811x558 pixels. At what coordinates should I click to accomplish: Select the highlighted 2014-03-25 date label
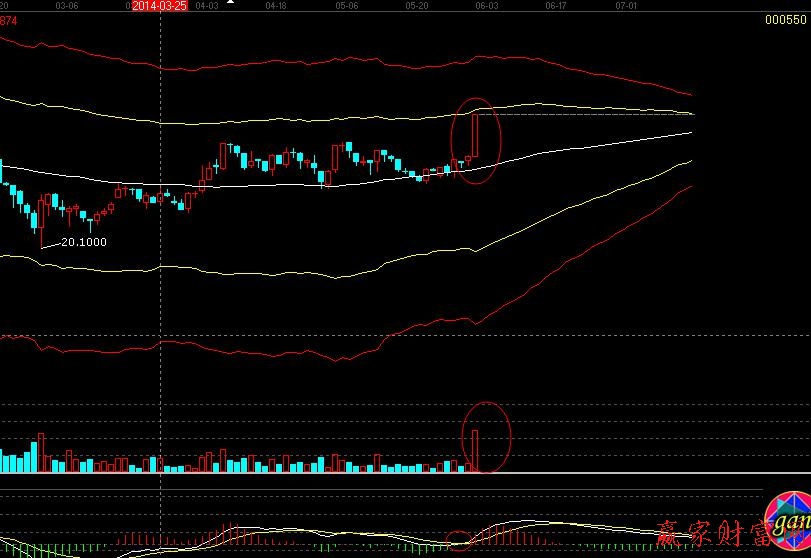(160, 6)
